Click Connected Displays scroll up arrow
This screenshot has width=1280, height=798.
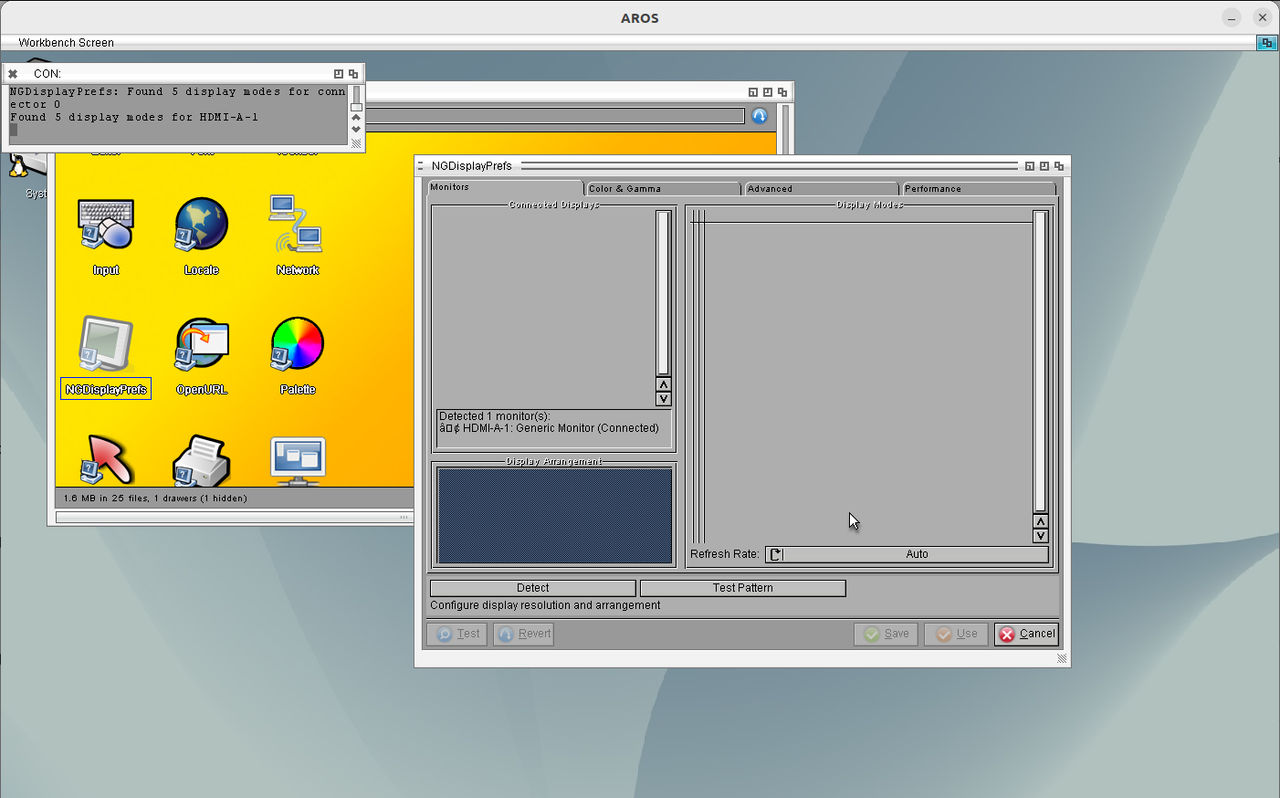(663, 385)
